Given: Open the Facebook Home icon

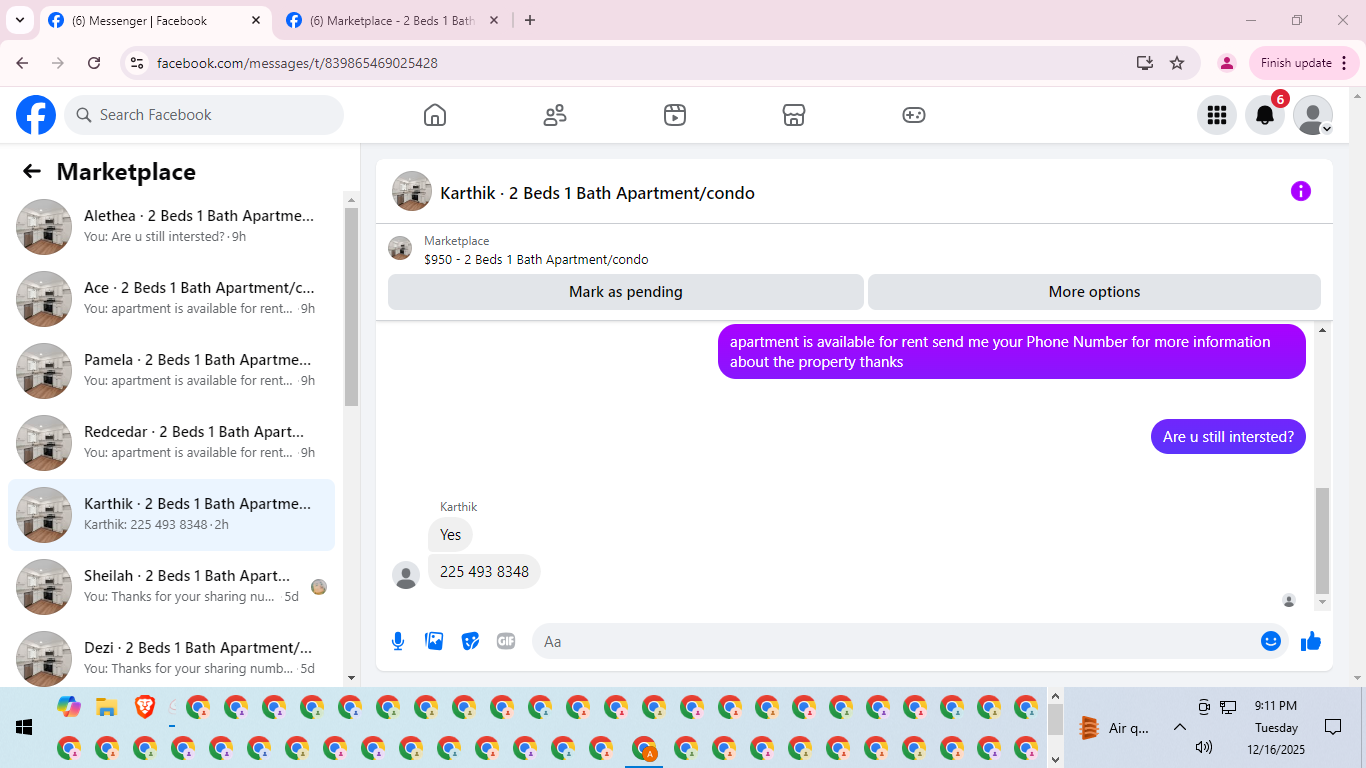Looking at the screenshot, I should coord(435,115).
